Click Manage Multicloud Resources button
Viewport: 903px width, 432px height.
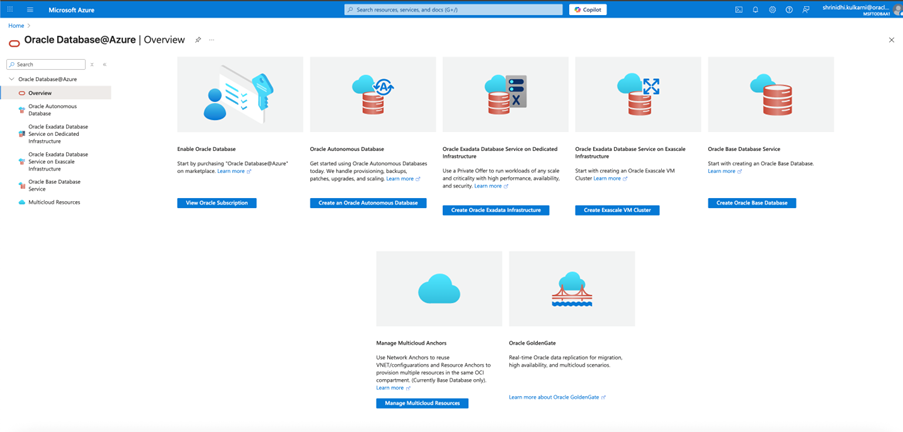point(422,403)
